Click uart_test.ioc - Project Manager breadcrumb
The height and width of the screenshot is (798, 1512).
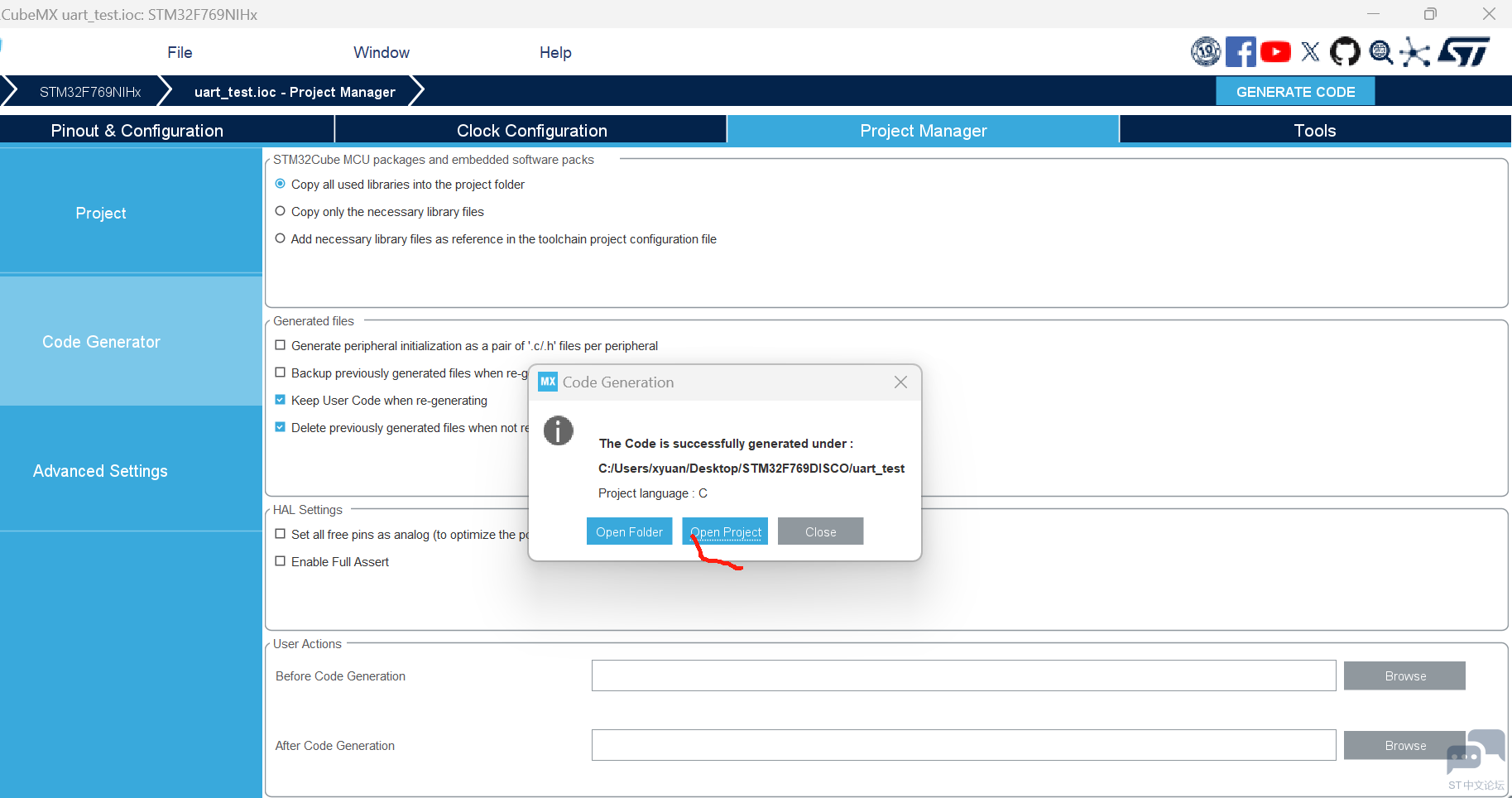click(295, 92)
